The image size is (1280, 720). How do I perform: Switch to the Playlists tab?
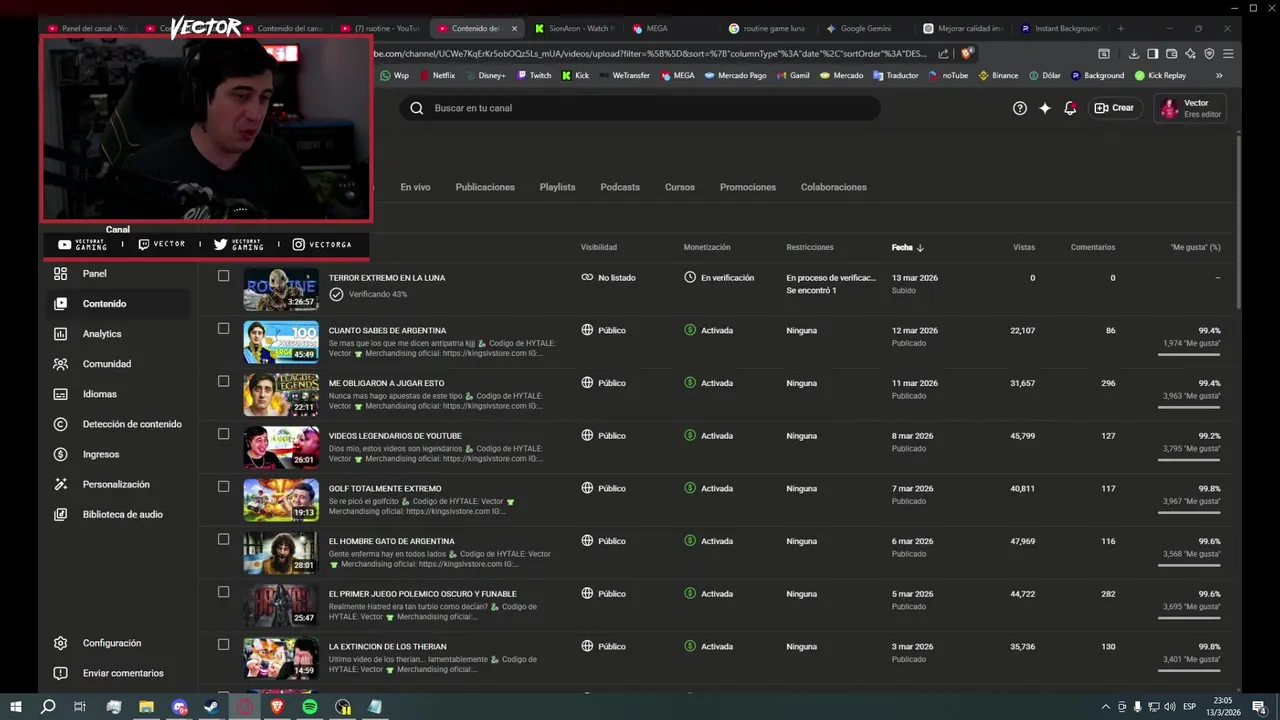point(557,187)
